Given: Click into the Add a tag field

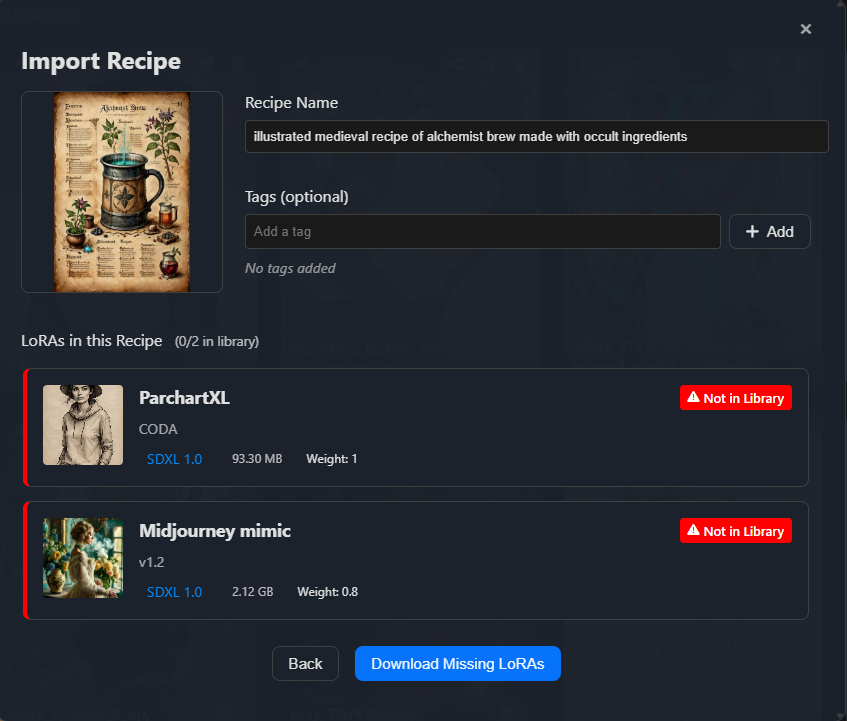Looking at the screenshot, I should pyautogui.click(x=482, y=231).
